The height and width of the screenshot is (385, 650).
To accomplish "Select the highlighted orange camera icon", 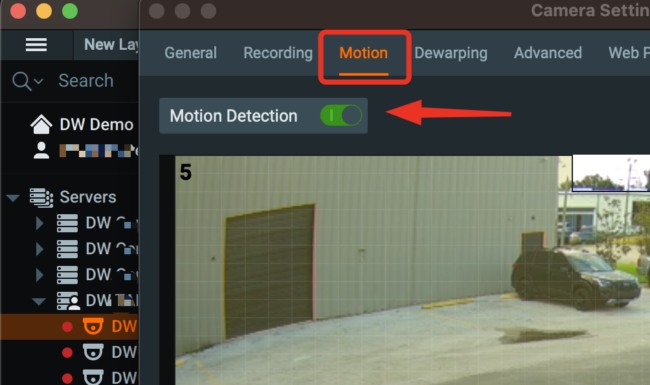I will pyautogui.click(x=93, y=326).
